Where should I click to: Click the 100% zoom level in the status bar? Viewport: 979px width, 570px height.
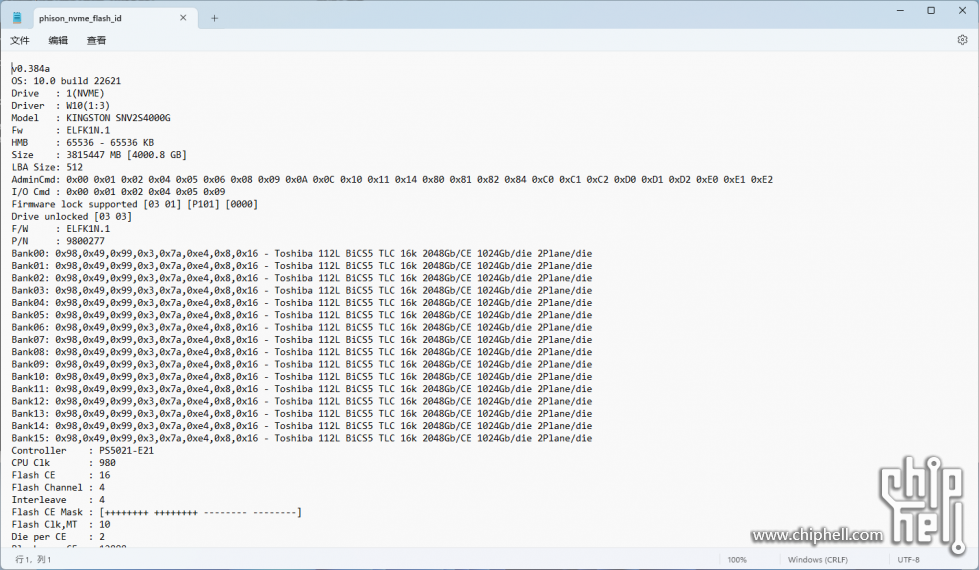[x=737, y=559]
